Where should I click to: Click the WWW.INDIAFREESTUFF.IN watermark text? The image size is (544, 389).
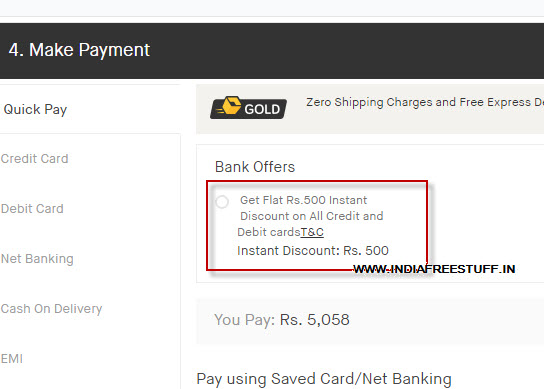click(x=434, y=269)
